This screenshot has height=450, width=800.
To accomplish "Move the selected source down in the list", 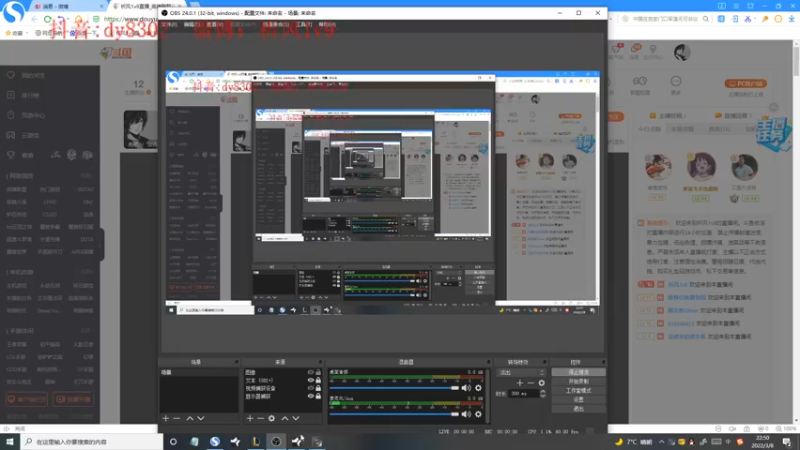I will coord(296,418).
